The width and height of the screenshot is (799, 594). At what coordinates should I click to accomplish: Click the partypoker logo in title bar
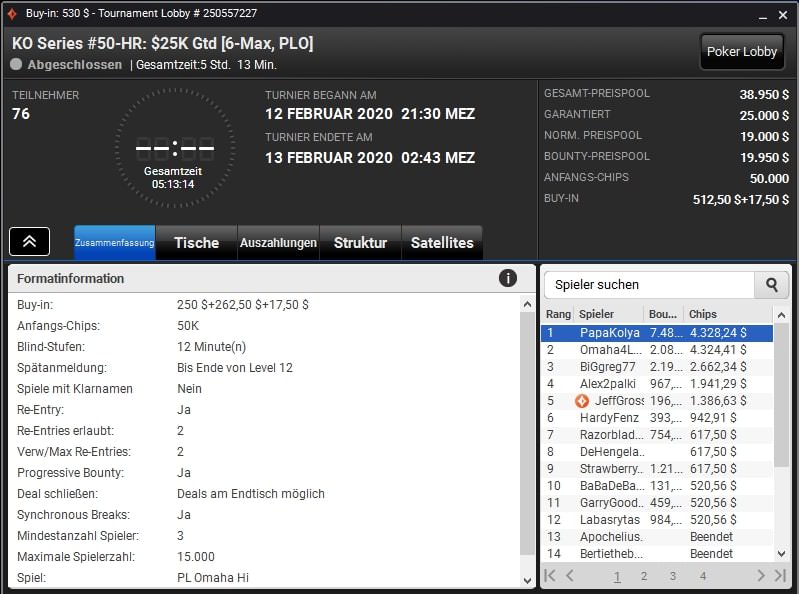12,14
